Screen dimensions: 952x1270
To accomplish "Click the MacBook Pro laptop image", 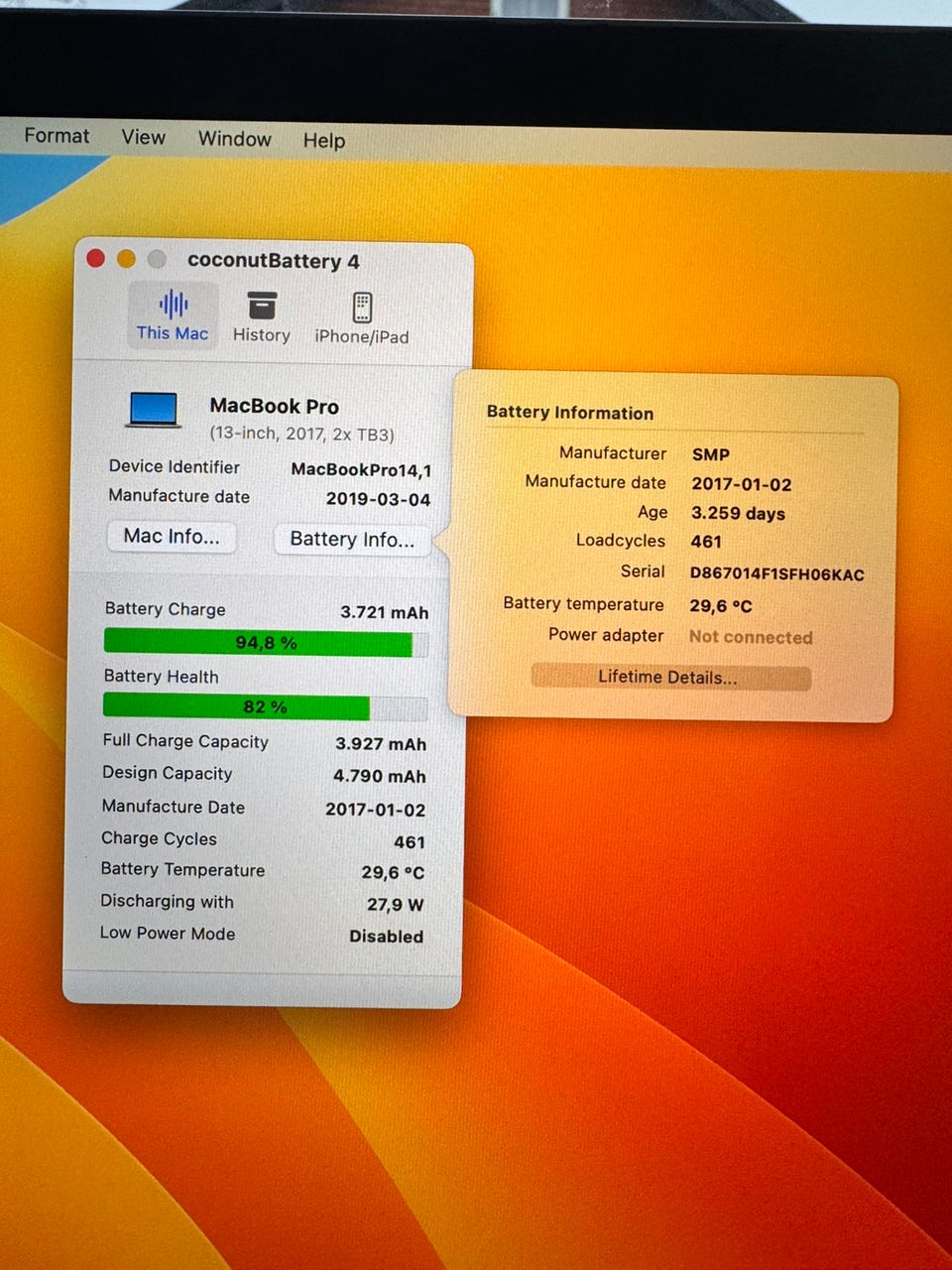I will coord(154,410).
